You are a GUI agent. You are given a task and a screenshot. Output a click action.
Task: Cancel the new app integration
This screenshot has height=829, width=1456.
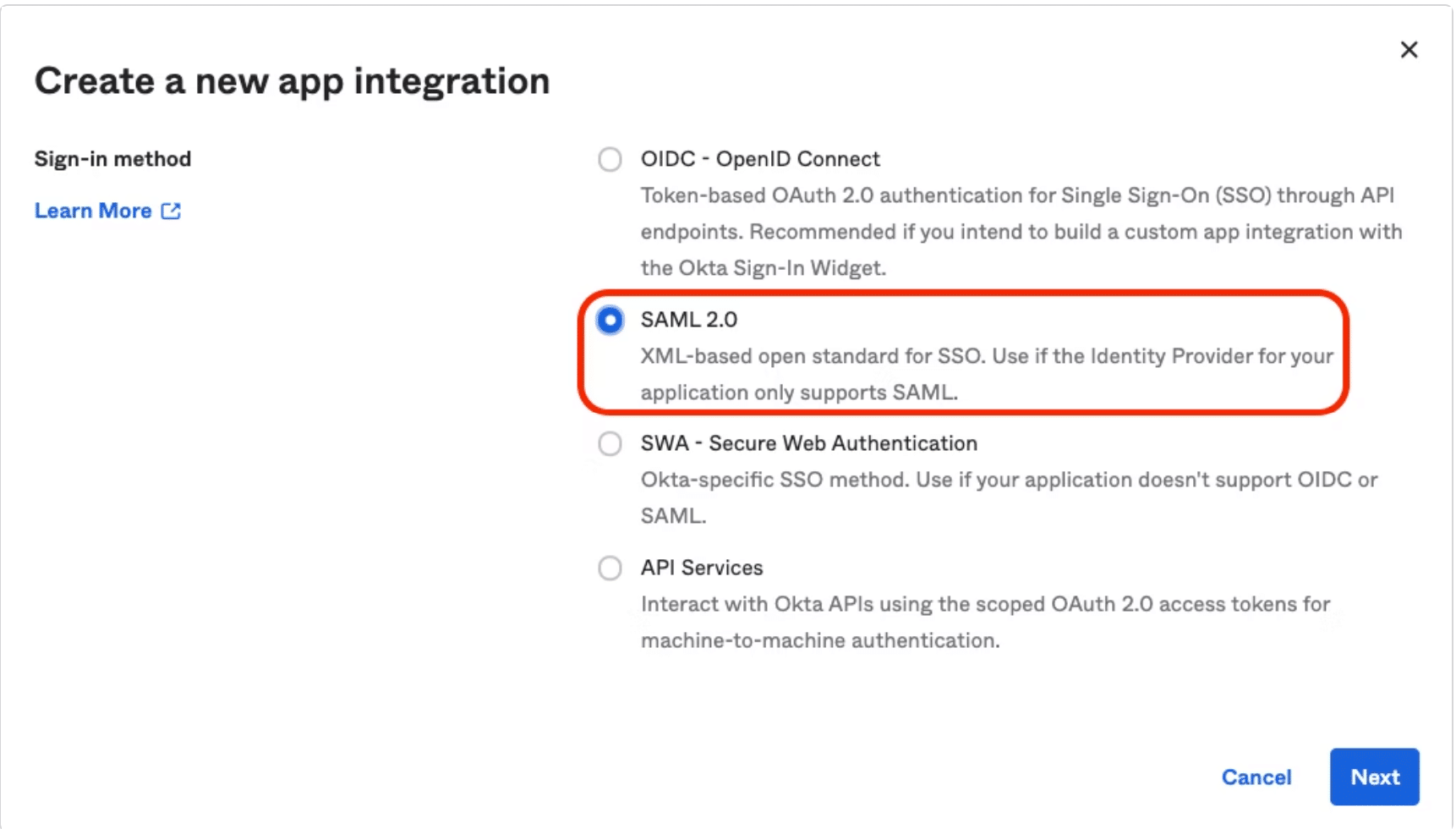coord(1256,777)
